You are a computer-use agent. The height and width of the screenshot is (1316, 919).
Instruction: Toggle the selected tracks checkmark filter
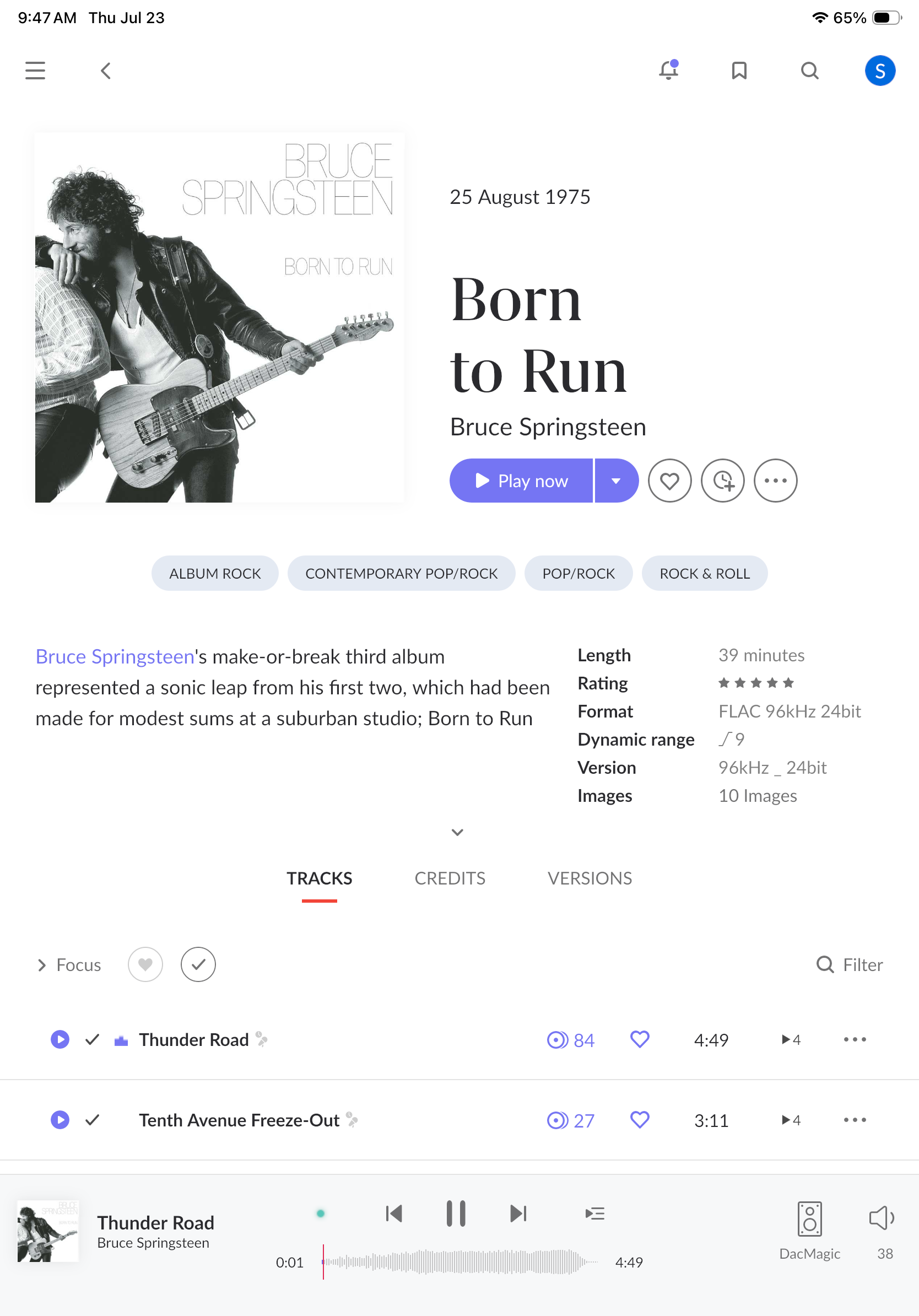pos(198,964)
